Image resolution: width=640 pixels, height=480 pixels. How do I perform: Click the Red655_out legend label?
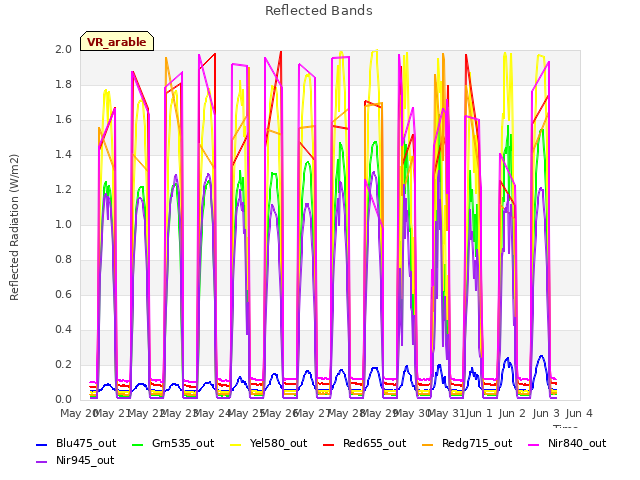[x=375, y=443]
